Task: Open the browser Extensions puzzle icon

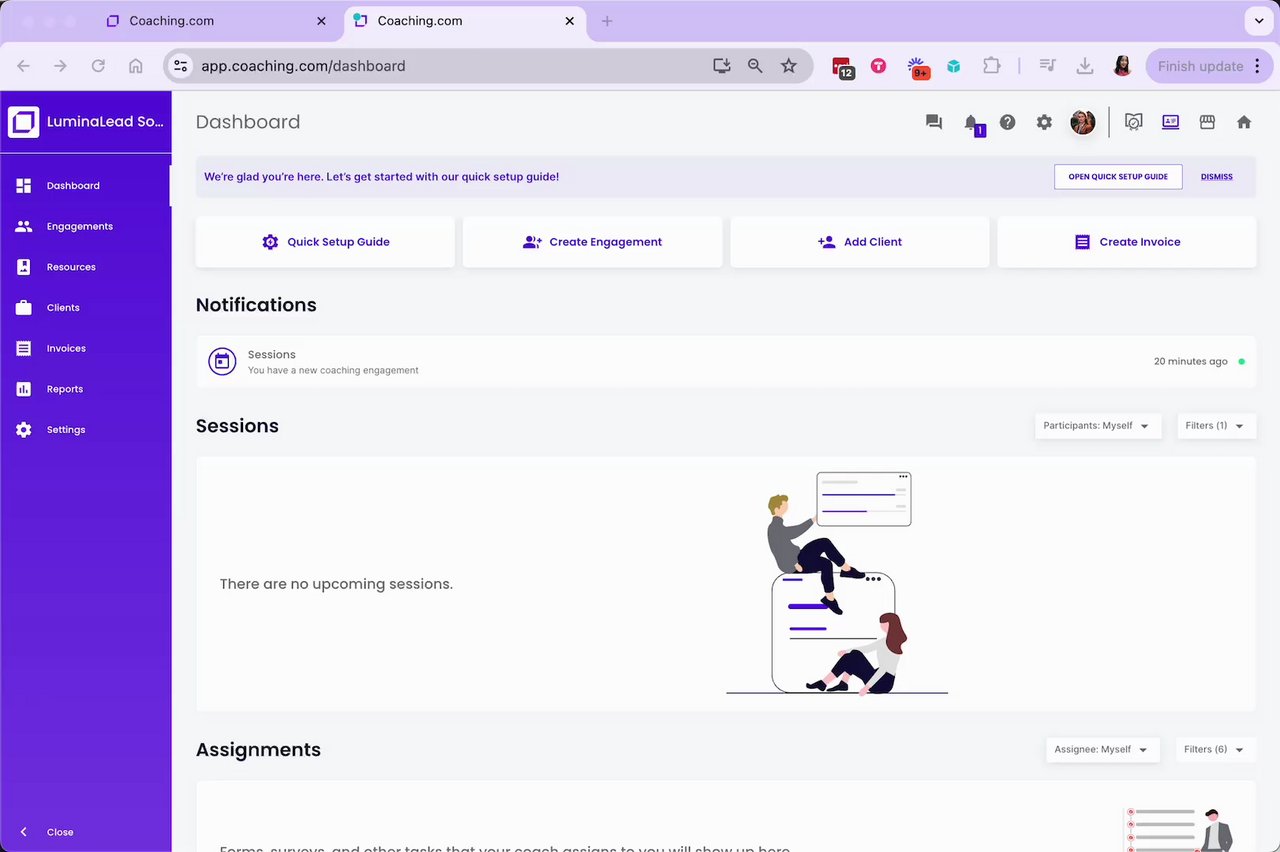Action: [991, 66]
